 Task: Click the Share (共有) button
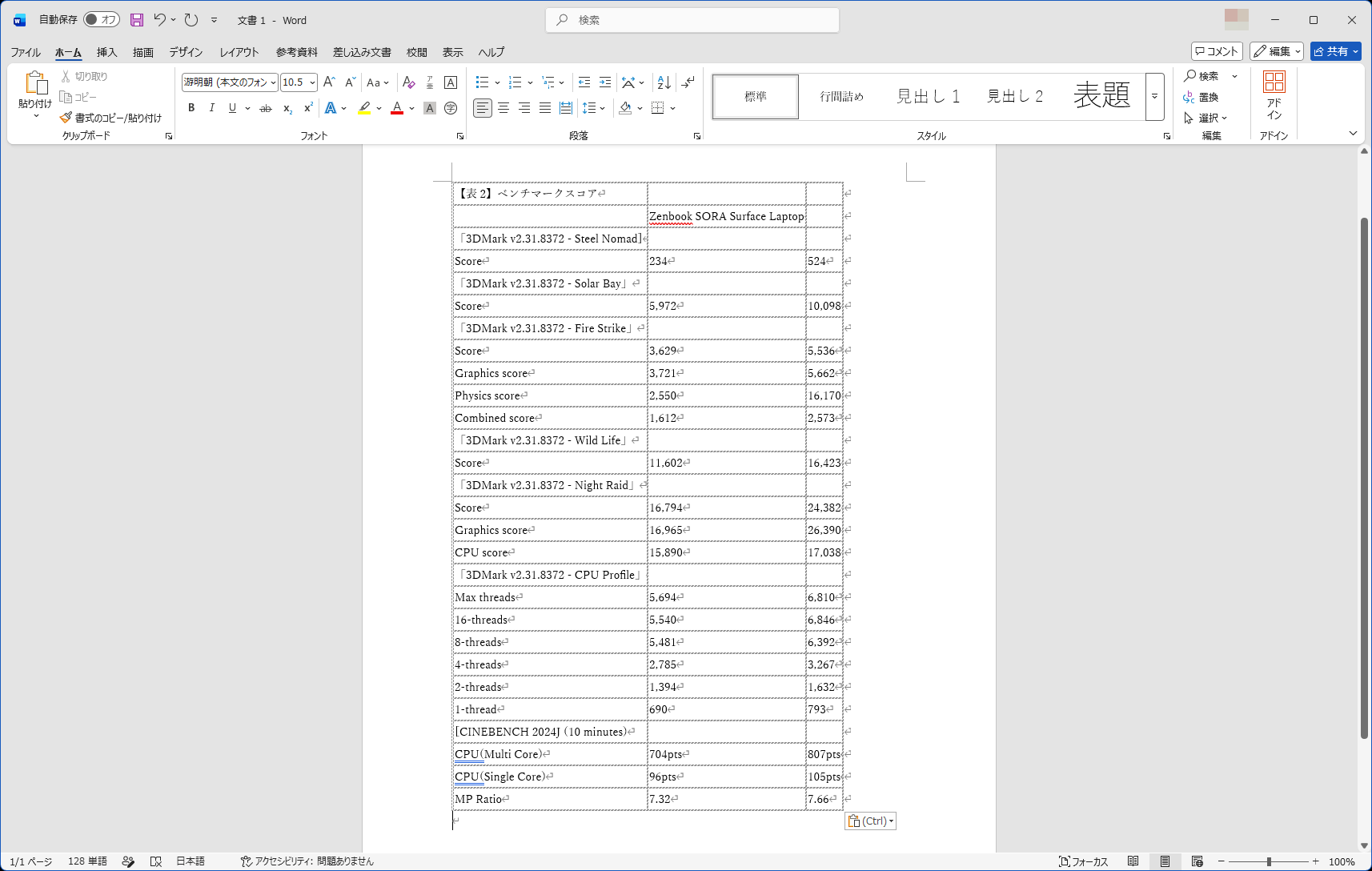coord(1336,51)
